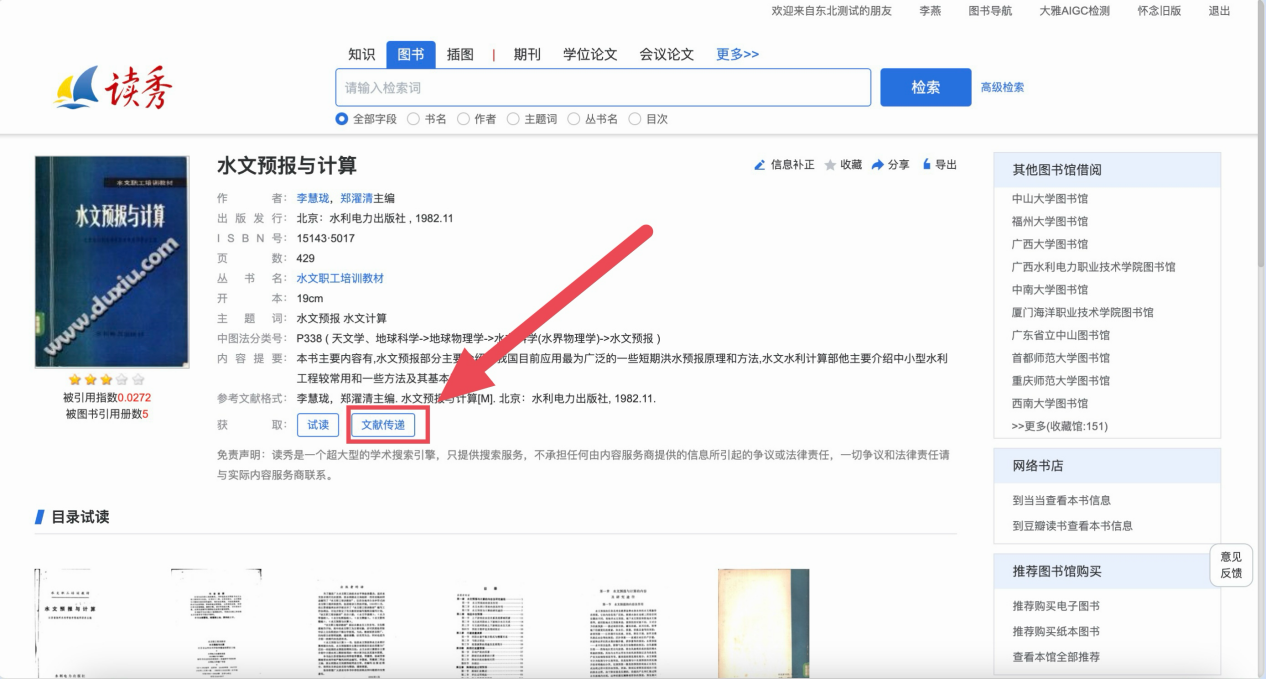
Task: Open 高级检索 advanced search options
Action: pos(1002,87)
